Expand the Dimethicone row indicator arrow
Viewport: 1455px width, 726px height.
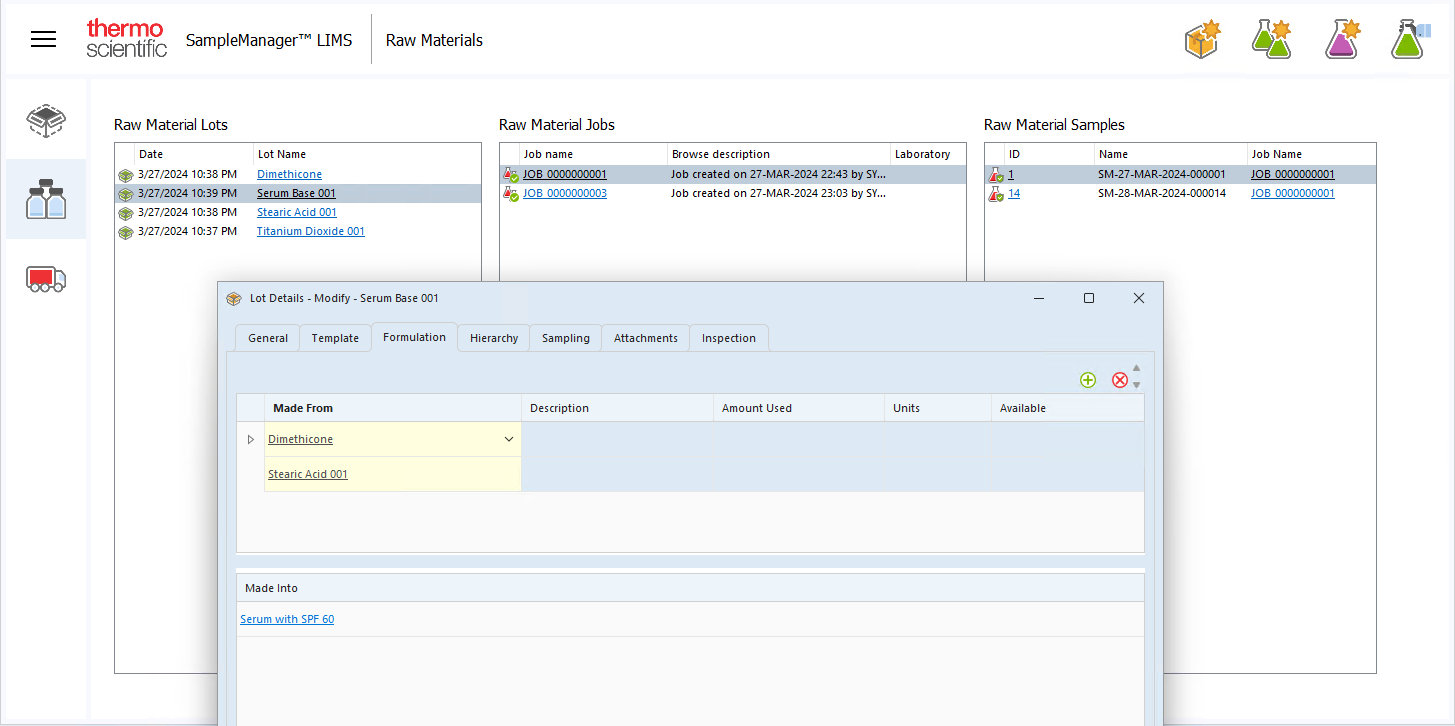[250, 439]
